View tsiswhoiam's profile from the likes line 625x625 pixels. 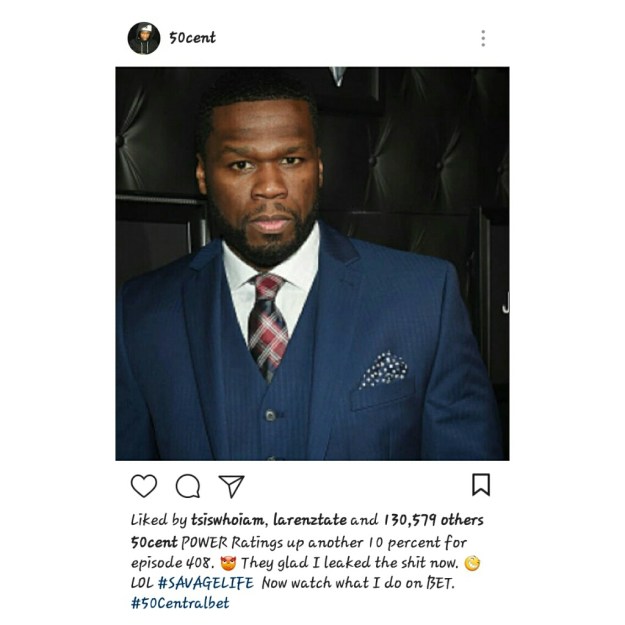point(227,520)
